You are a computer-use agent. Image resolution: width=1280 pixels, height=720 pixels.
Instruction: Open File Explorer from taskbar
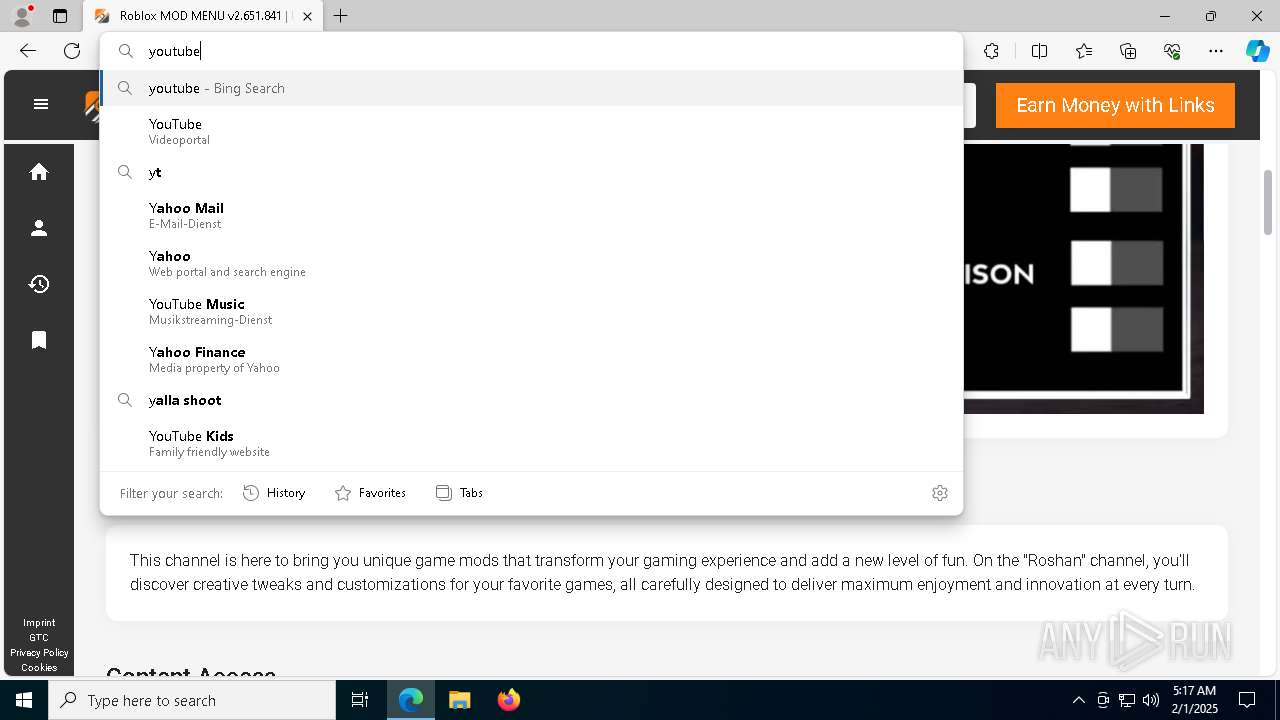coord(459,700)
